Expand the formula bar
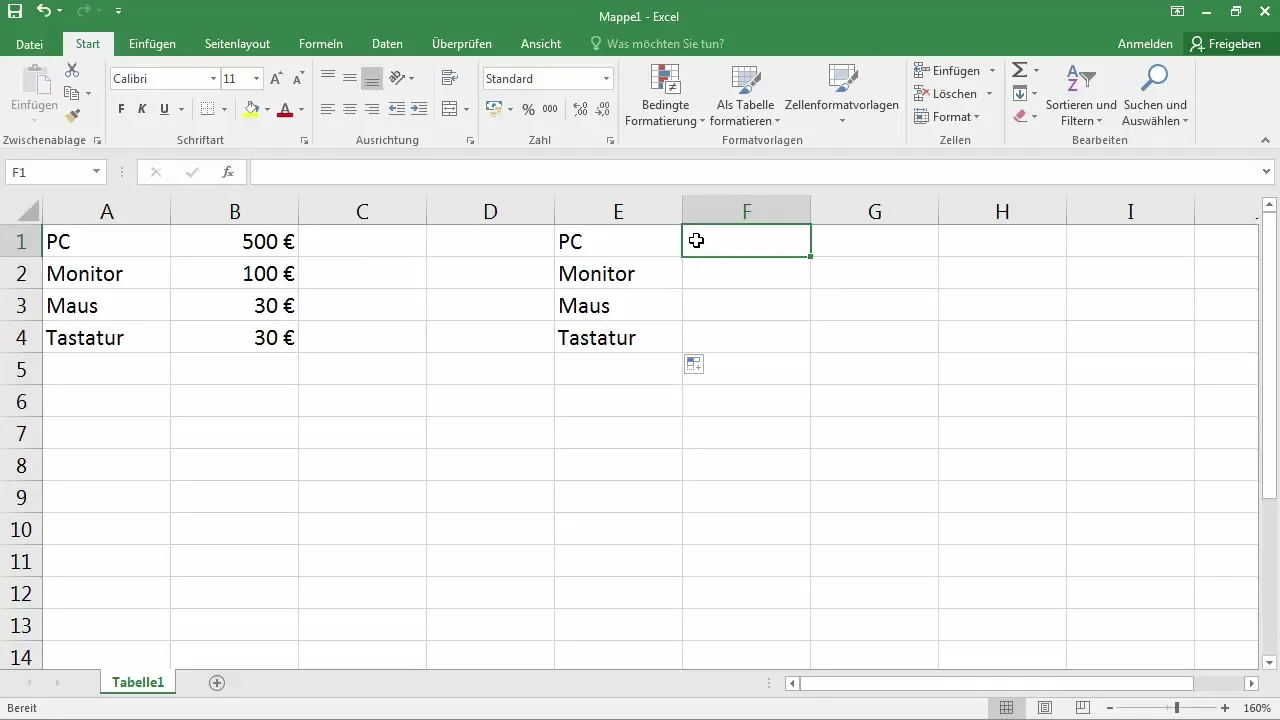Viewport: 1280px width, 720px height. click(1267, 172)
